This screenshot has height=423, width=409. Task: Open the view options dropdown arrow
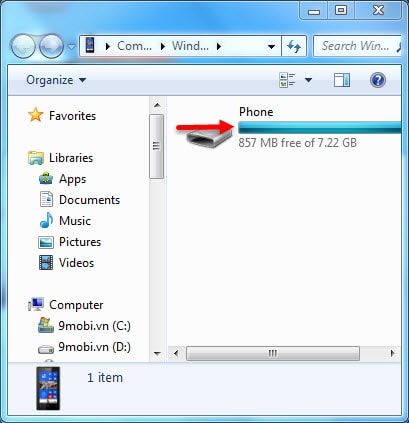pos(308,80)
